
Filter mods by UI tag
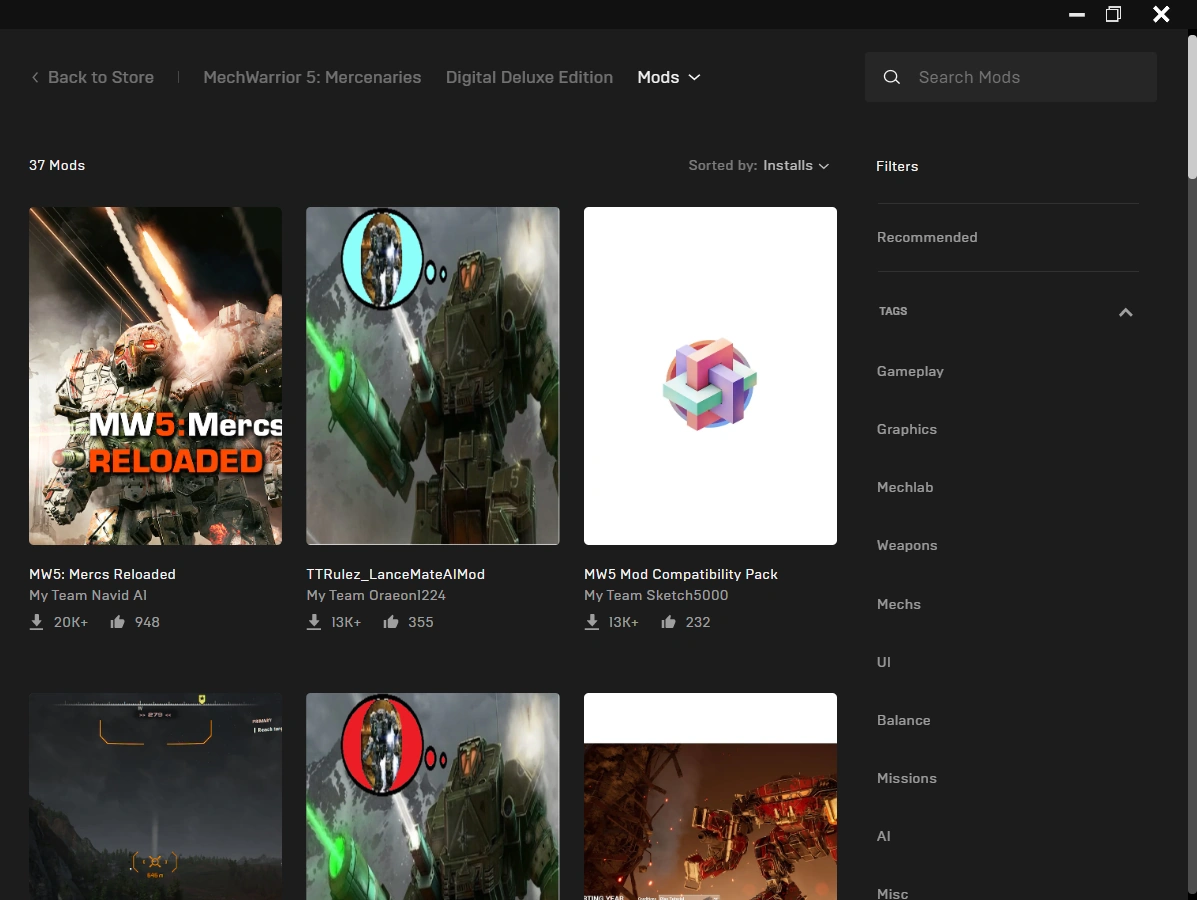(x=884, y=662)
